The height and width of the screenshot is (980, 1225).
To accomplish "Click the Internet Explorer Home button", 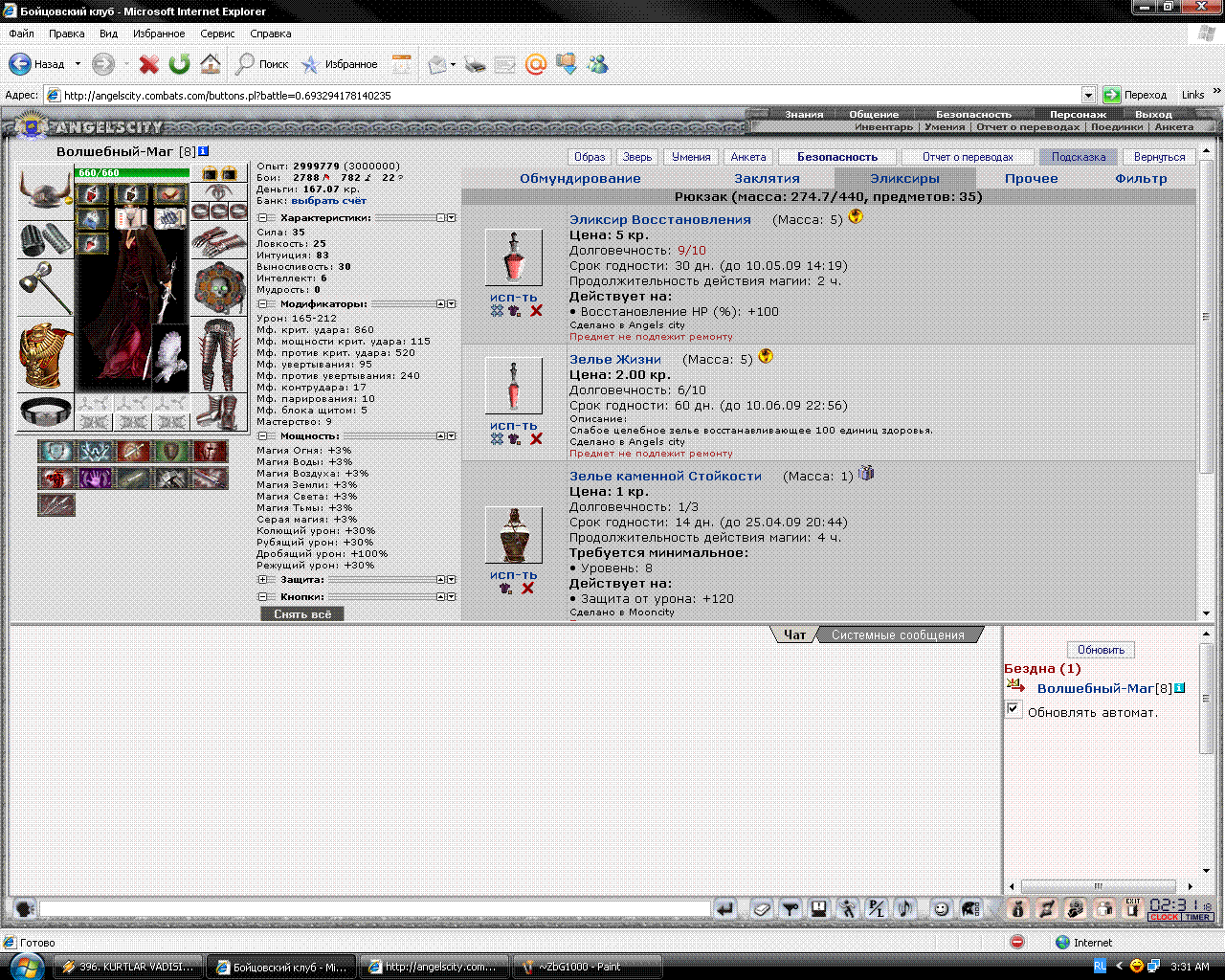I will [211, 64].
